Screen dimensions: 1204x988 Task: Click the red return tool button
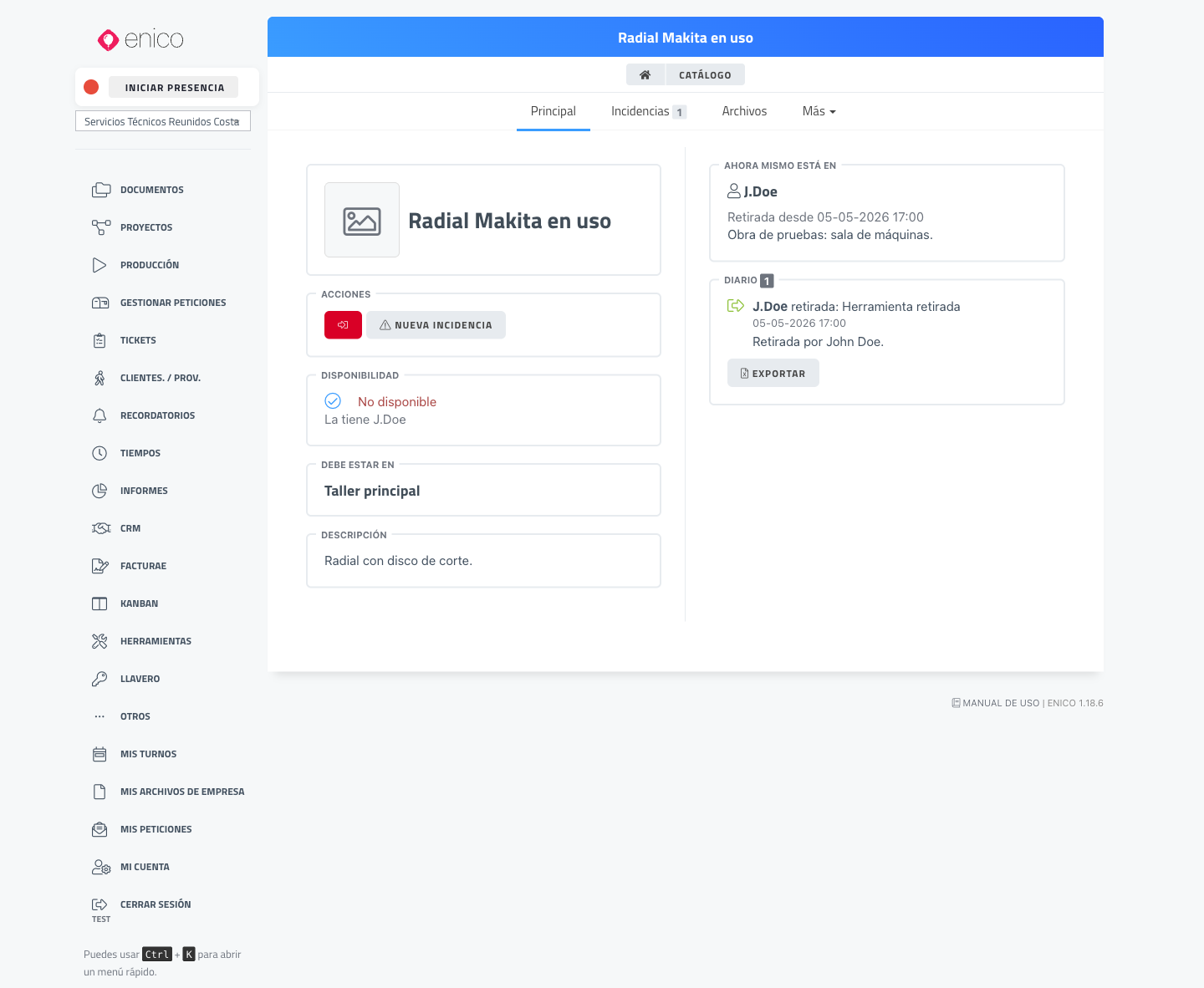click(343, 325)
